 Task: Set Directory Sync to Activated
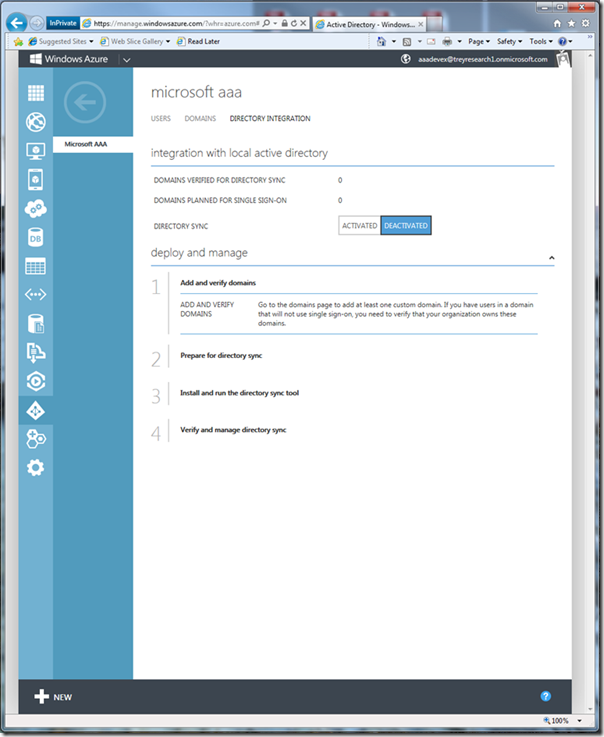[x=359, y=226]
